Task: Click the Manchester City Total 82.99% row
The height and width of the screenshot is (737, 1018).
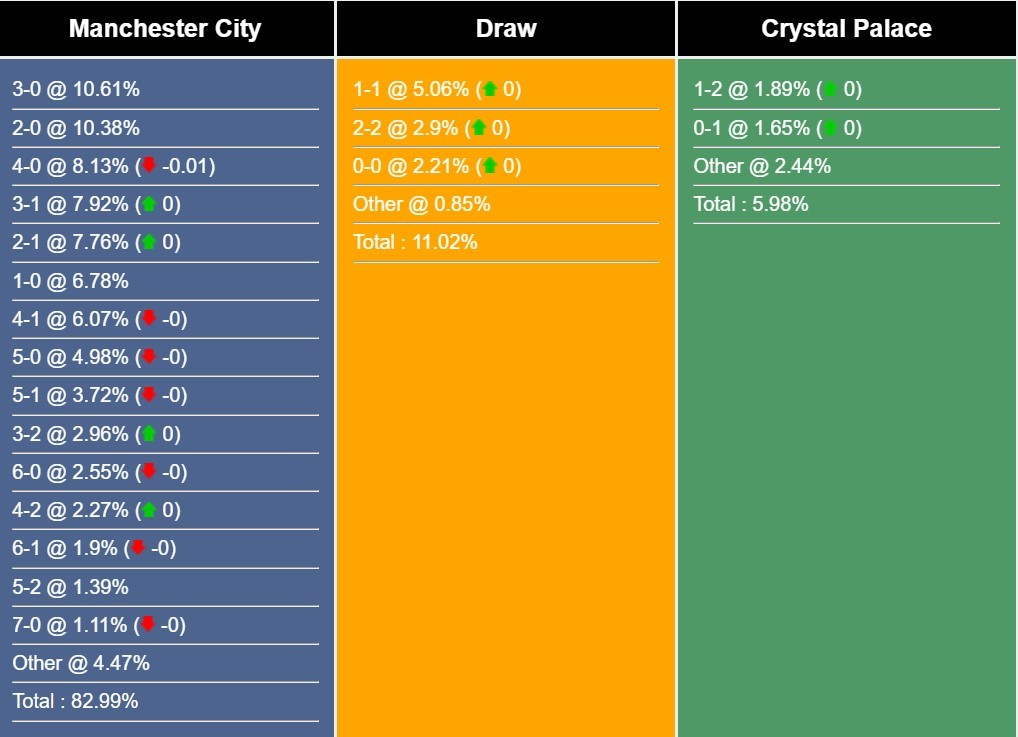Action: tap(165, 701)
